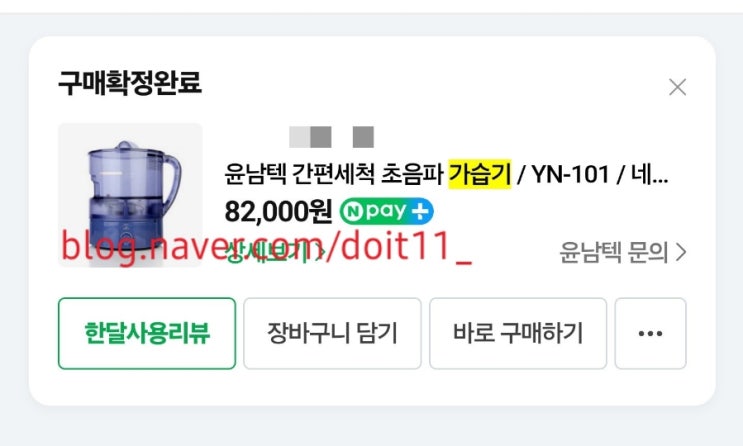This screenshot has width=743, height=446.
Task: Open product title 윤남텍 간편세척 초음파
Action: pos(334,174)
